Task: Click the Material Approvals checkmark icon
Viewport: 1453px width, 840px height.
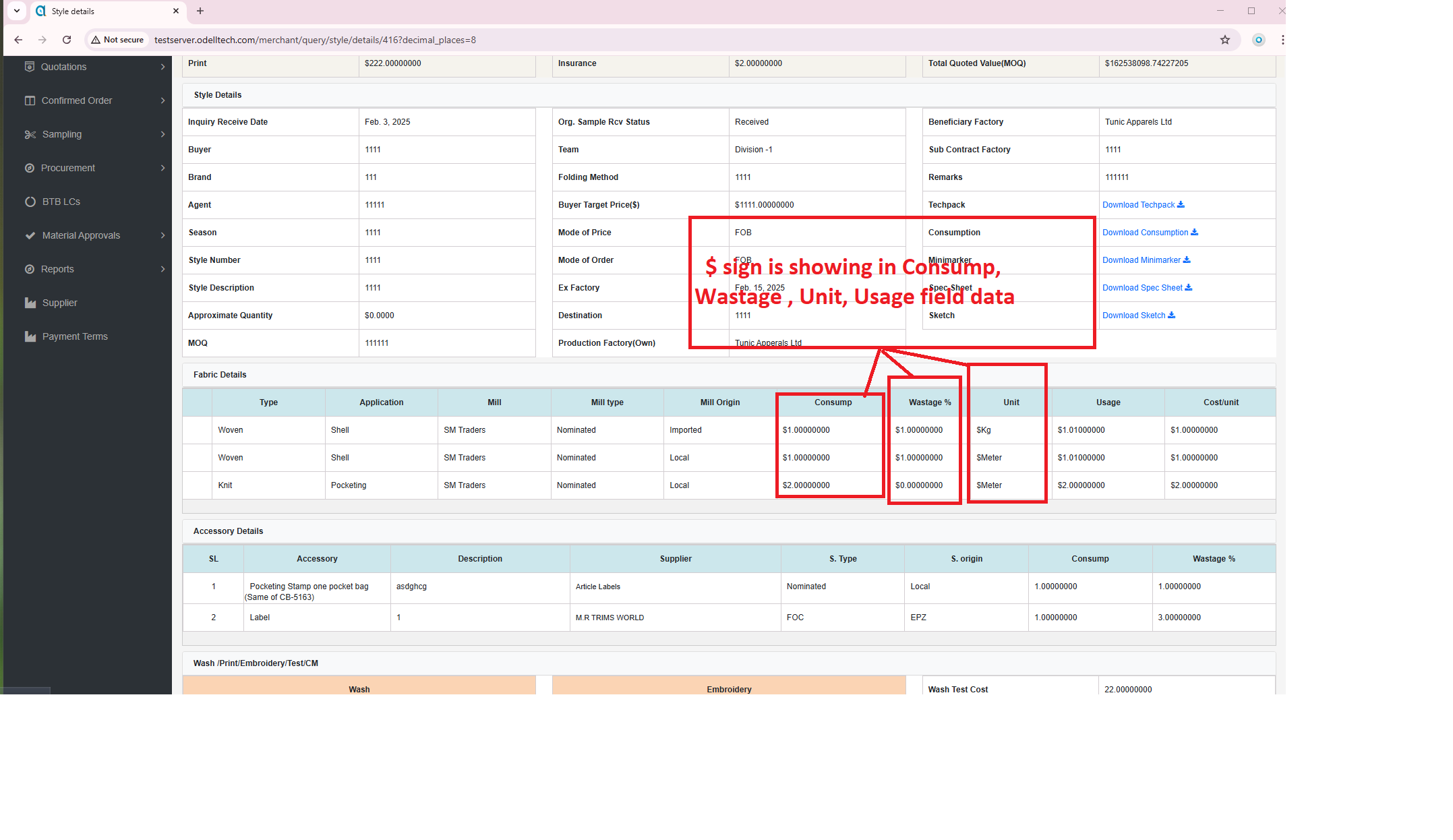Action: (30, 235)
